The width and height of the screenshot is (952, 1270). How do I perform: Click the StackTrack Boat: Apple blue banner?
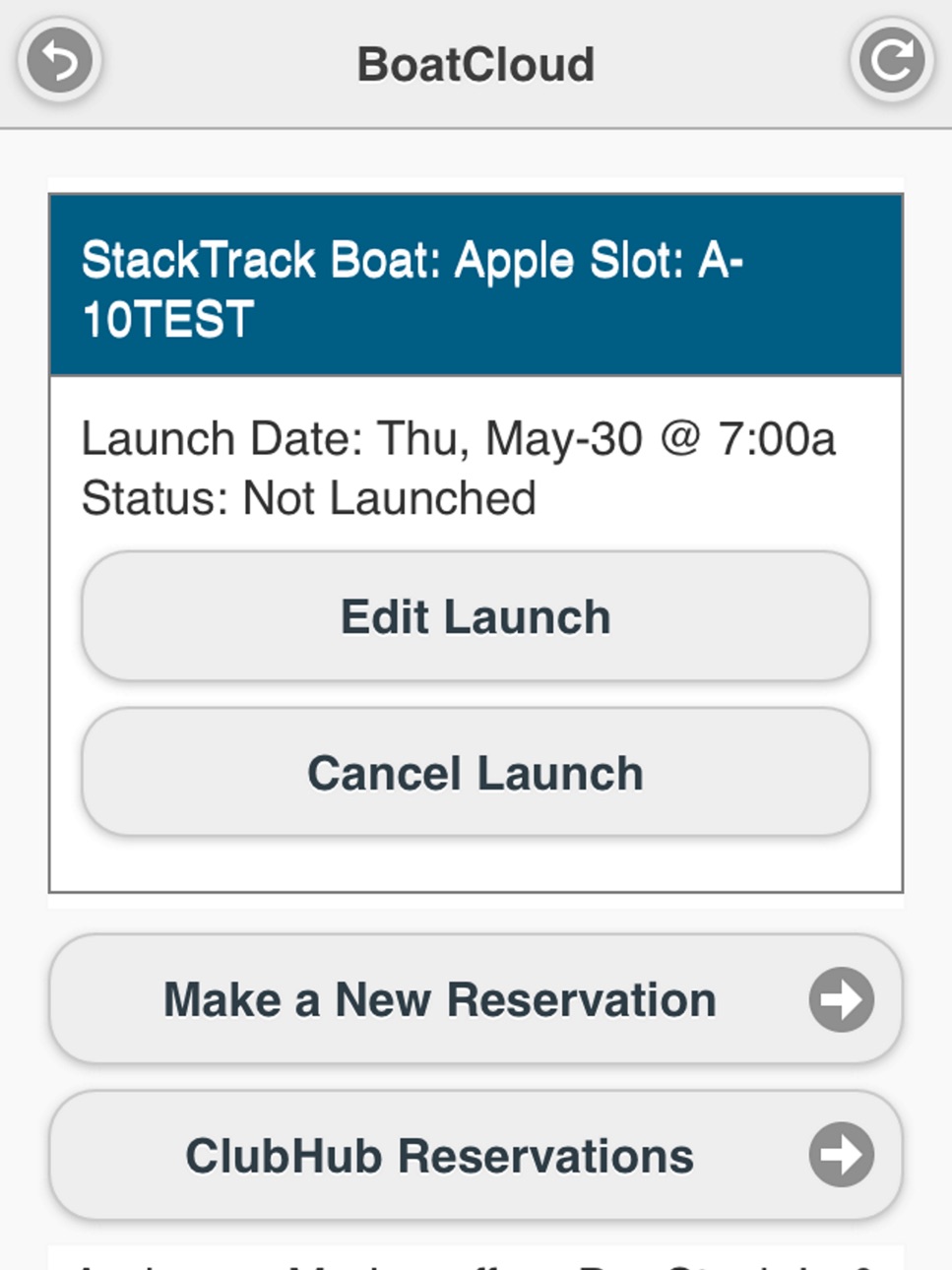tap(476, 286)
